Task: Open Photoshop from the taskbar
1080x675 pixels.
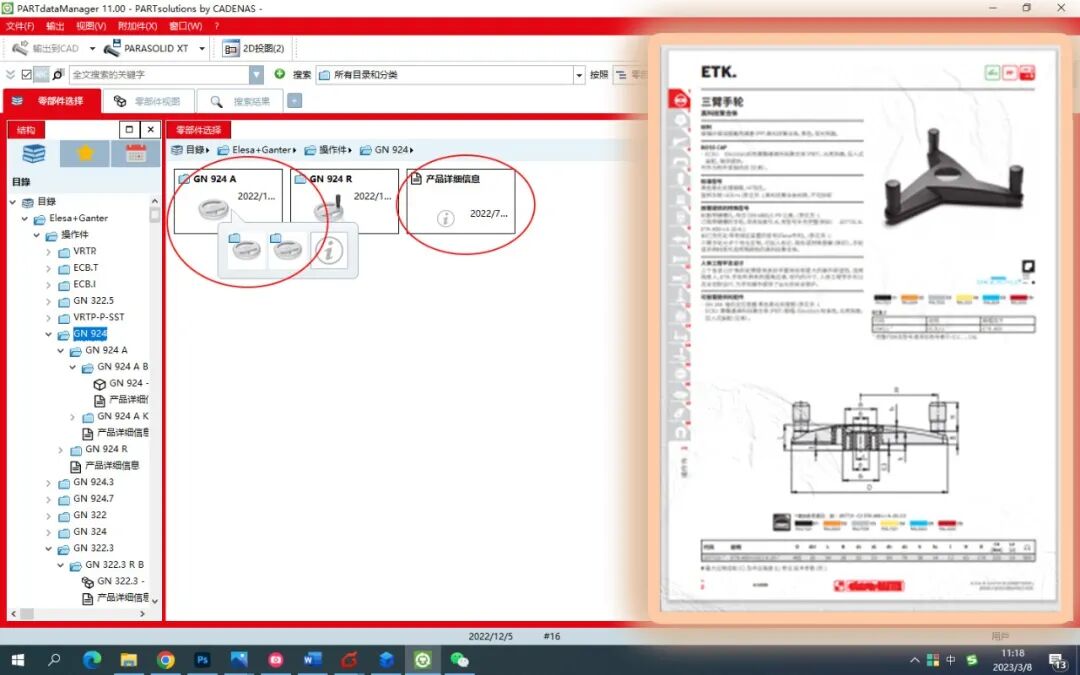Action: click(x=202, y=660)
